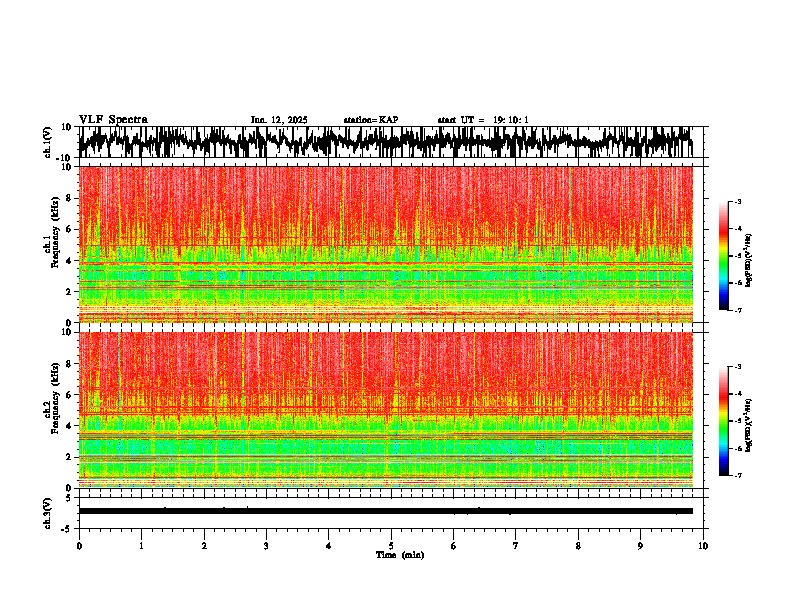Click the ch.2 spectrogram colorbar

coord(723,421)
